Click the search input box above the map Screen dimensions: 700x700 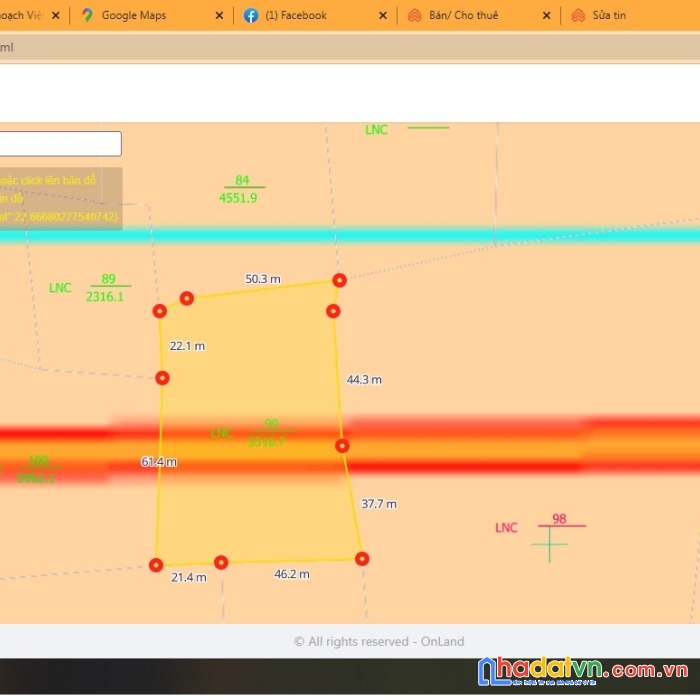pos(60,144)
